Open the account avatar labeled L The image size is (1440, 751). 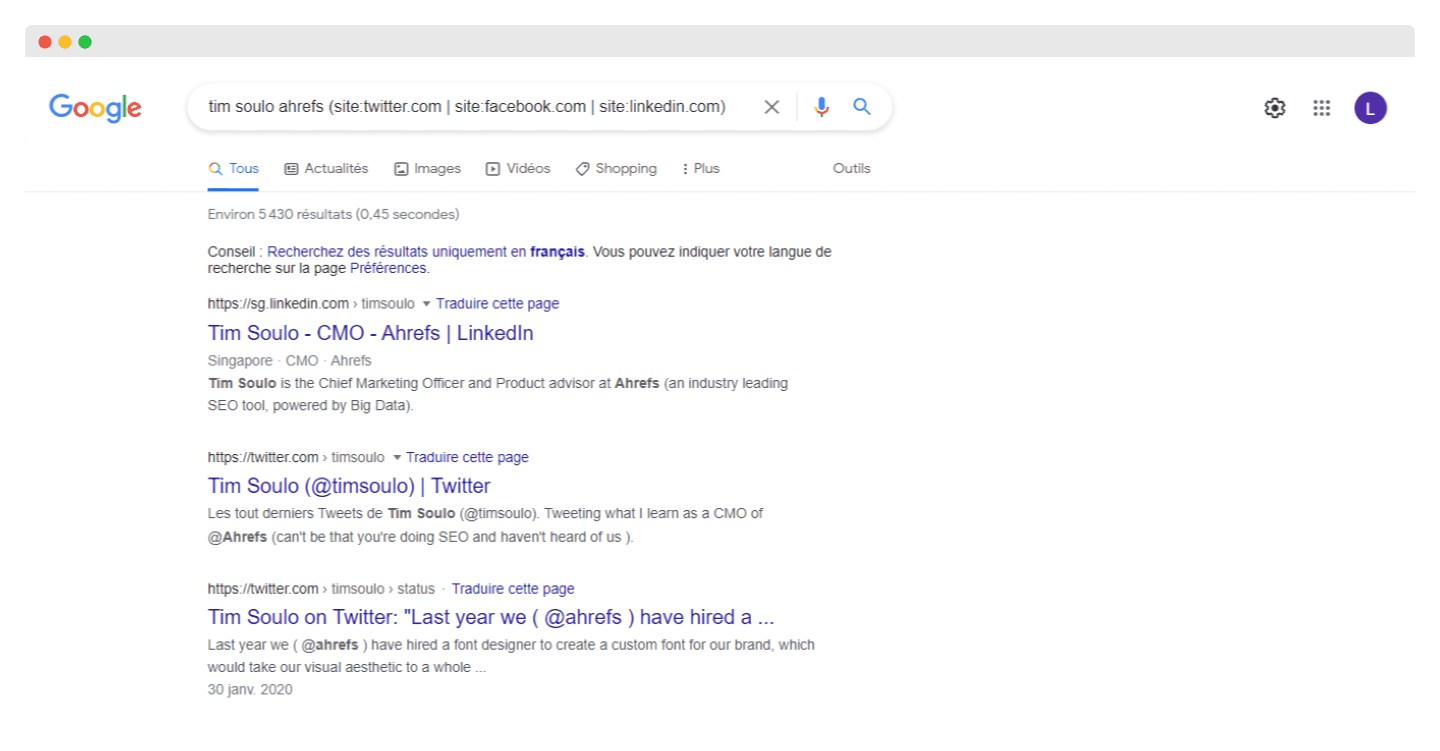point(1371,108)
